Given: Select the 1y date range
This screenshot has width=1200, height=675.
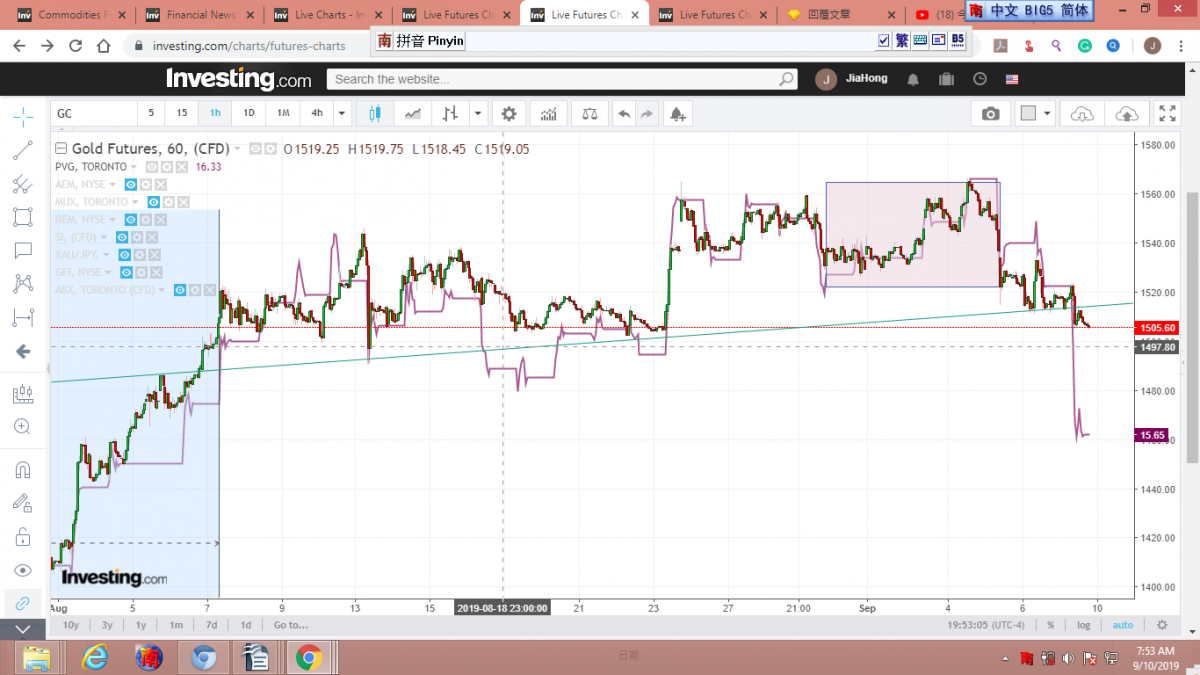Looking at the screenshot, I should 141,625.
